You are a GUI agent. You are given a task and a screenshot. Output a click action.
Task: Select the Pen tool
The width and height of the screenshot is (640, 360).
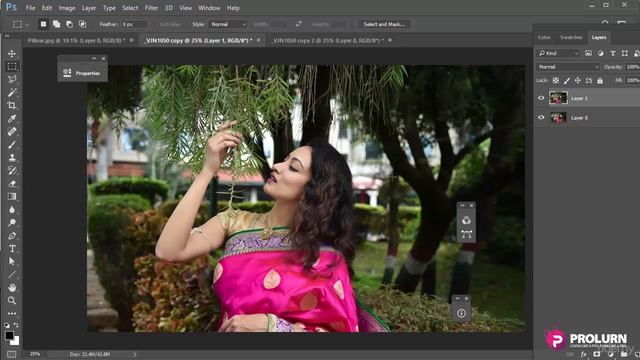[x=12, y=236]
